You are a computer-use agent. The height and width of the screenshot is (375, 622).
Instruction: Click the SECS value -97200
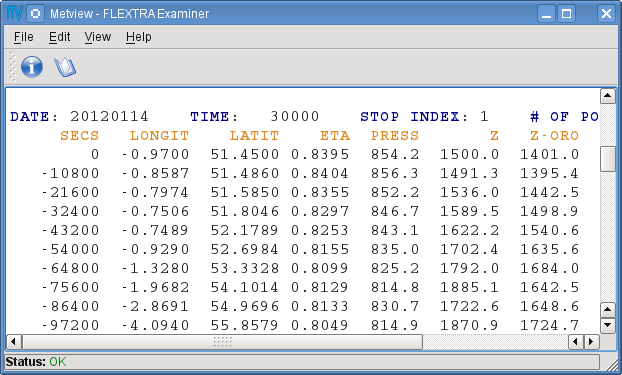coord(70,325)
